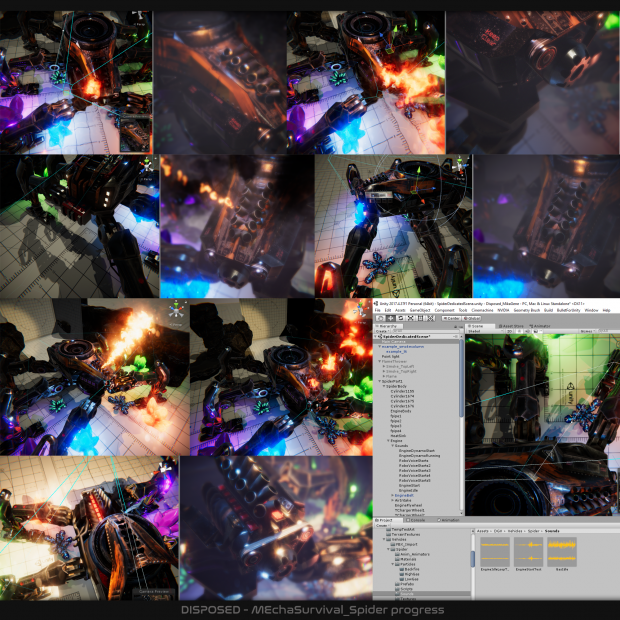Toggle the 2D view button in Scene
Screen dimensions: 620x620
coord(509,331)
